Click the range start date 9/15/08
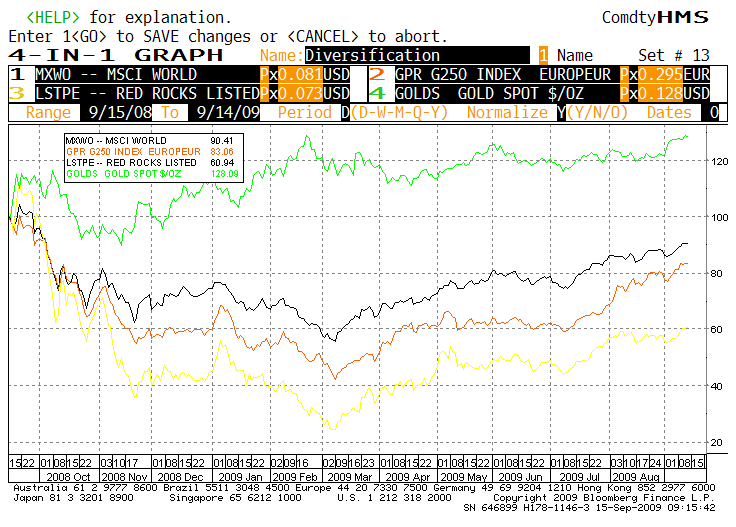 [116, 113]
